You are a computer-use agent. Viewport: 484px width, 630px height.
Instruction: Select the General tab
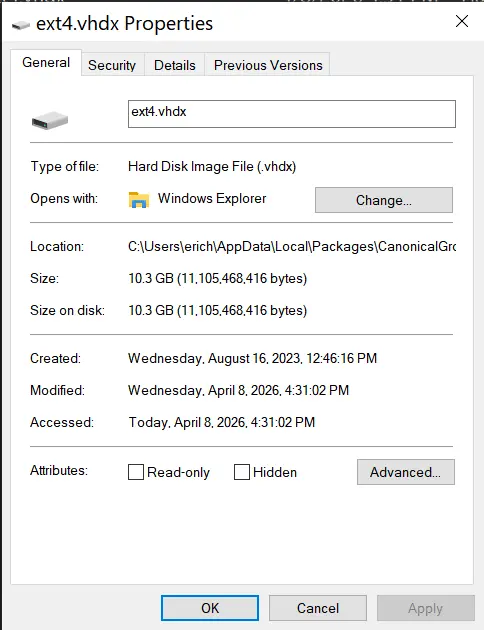point(46,63)
